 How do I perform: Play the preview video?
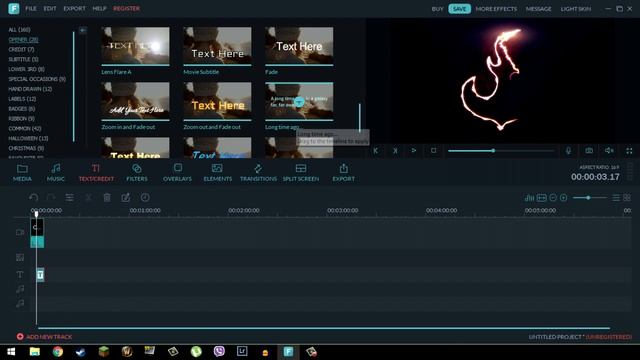(x=413, y=151)
